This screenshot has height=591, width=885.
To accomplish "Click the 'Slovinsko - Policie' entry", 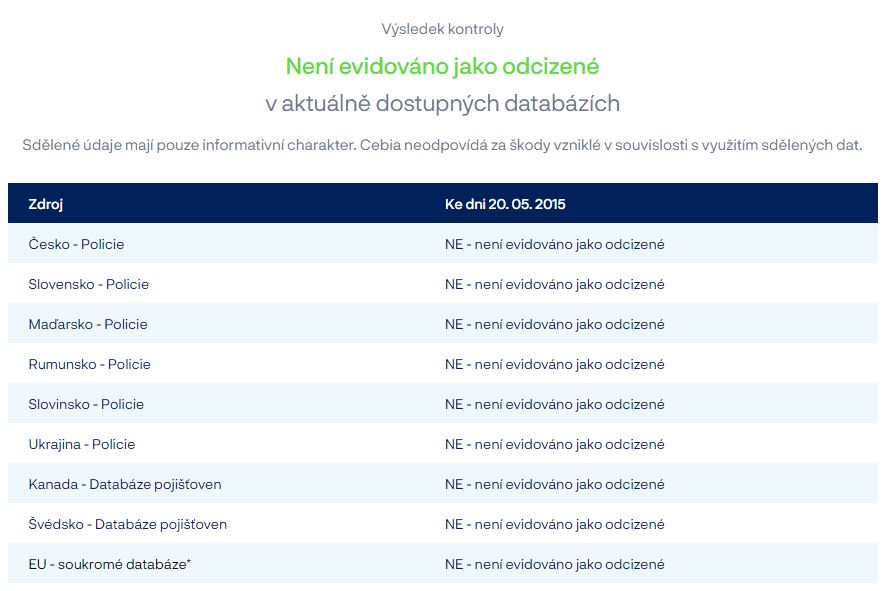I will [x=87, y=404].
